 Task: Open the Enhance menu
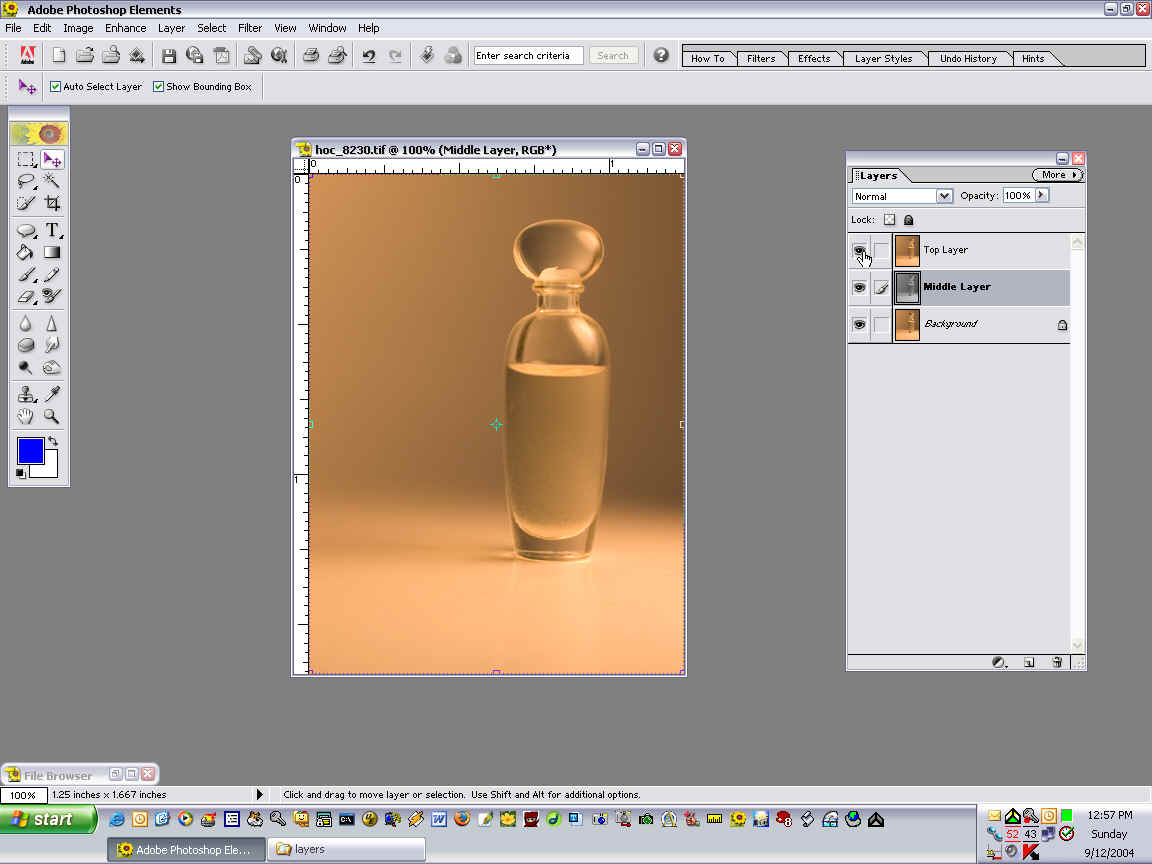tap(126, 28)
